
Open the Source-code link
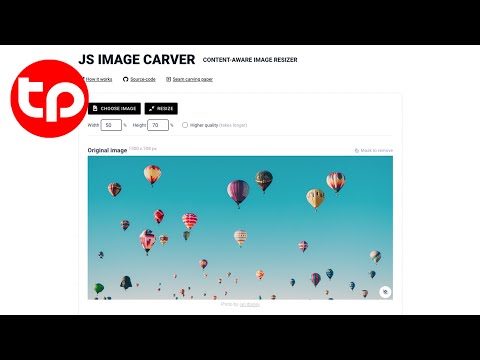(x=143, y=79)
